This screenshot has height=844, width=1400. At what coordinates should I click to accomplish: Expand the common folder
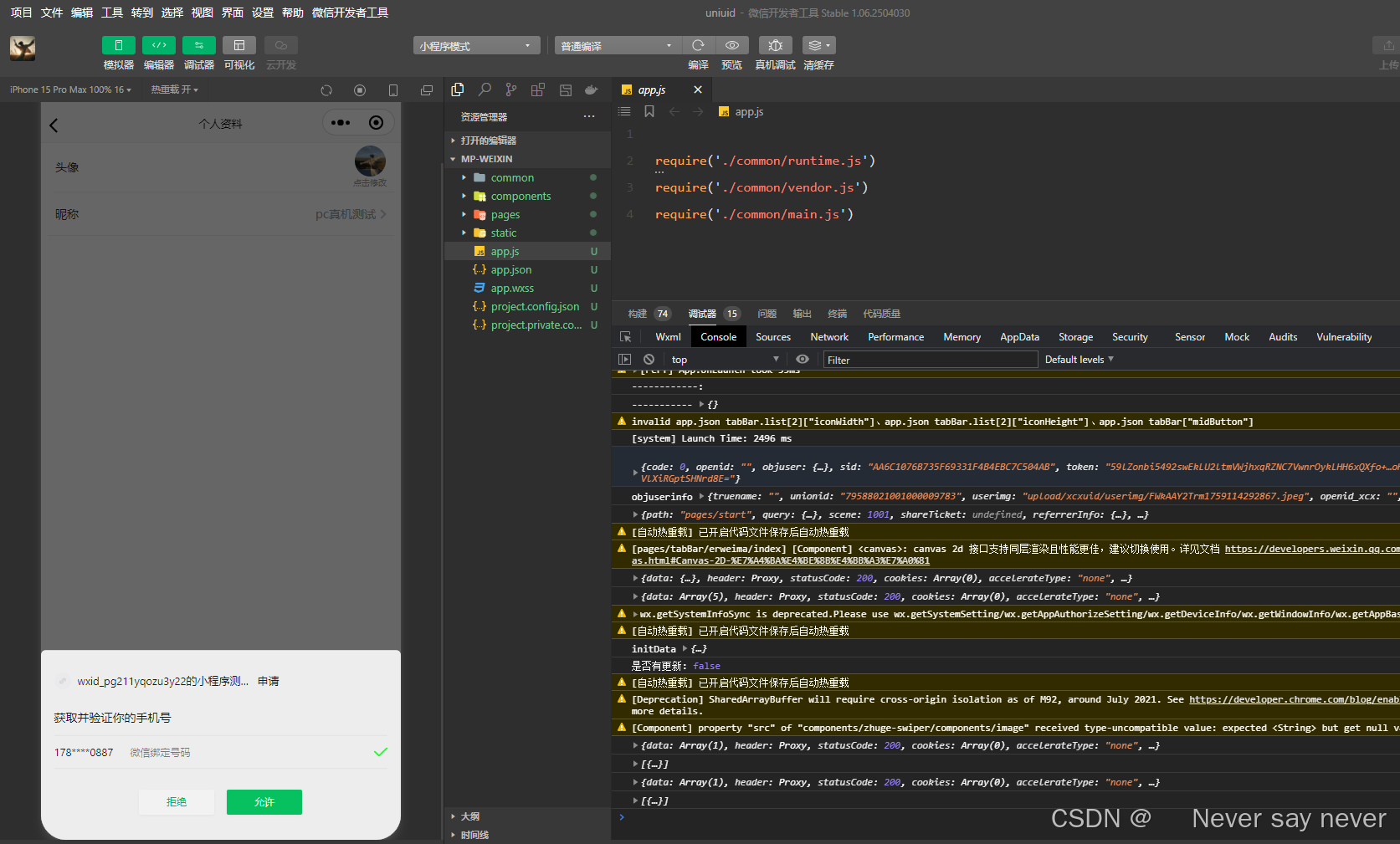coord(527,177)
